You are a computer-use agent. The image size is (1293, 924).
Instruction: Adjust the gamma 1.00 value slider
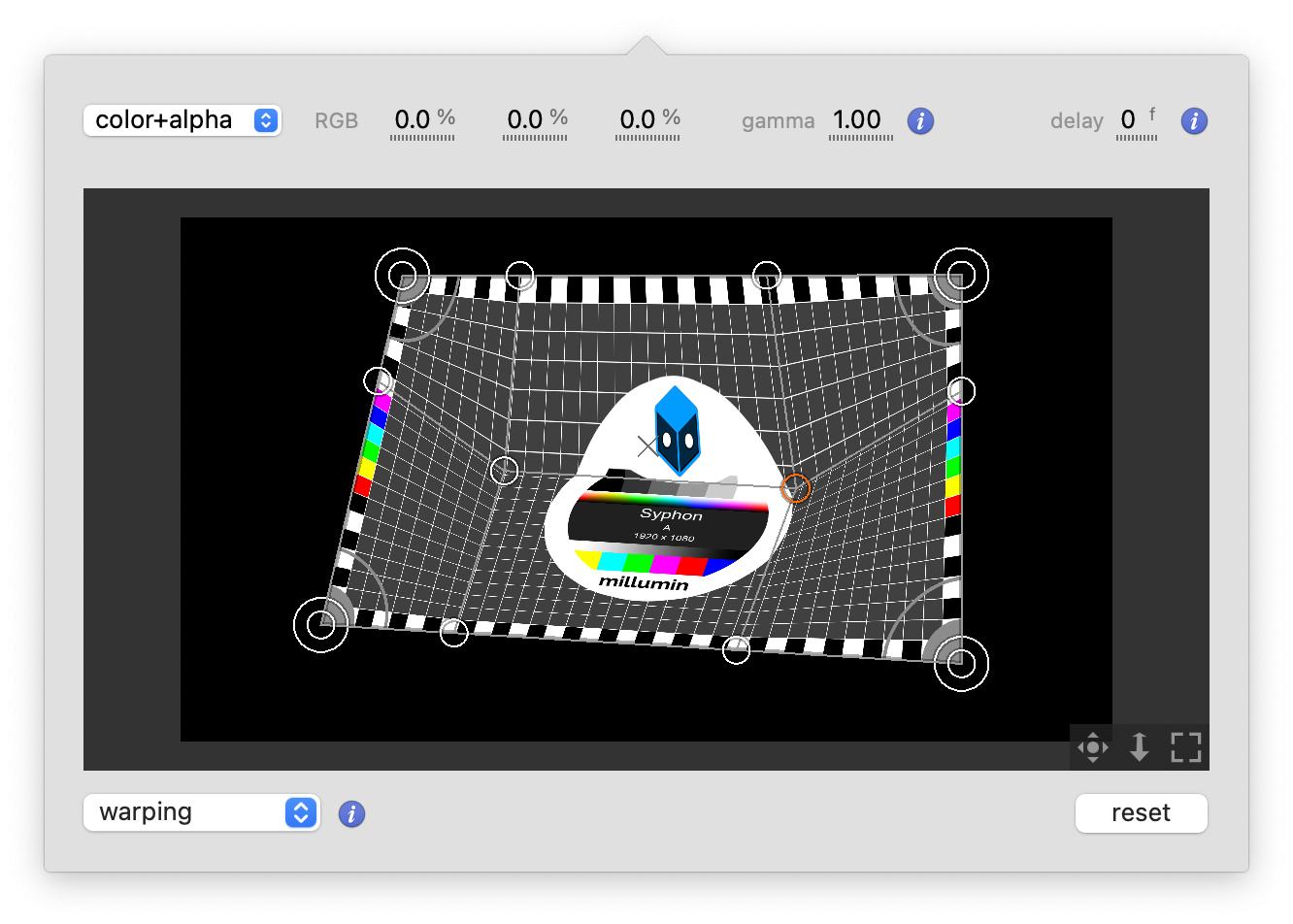858,121
